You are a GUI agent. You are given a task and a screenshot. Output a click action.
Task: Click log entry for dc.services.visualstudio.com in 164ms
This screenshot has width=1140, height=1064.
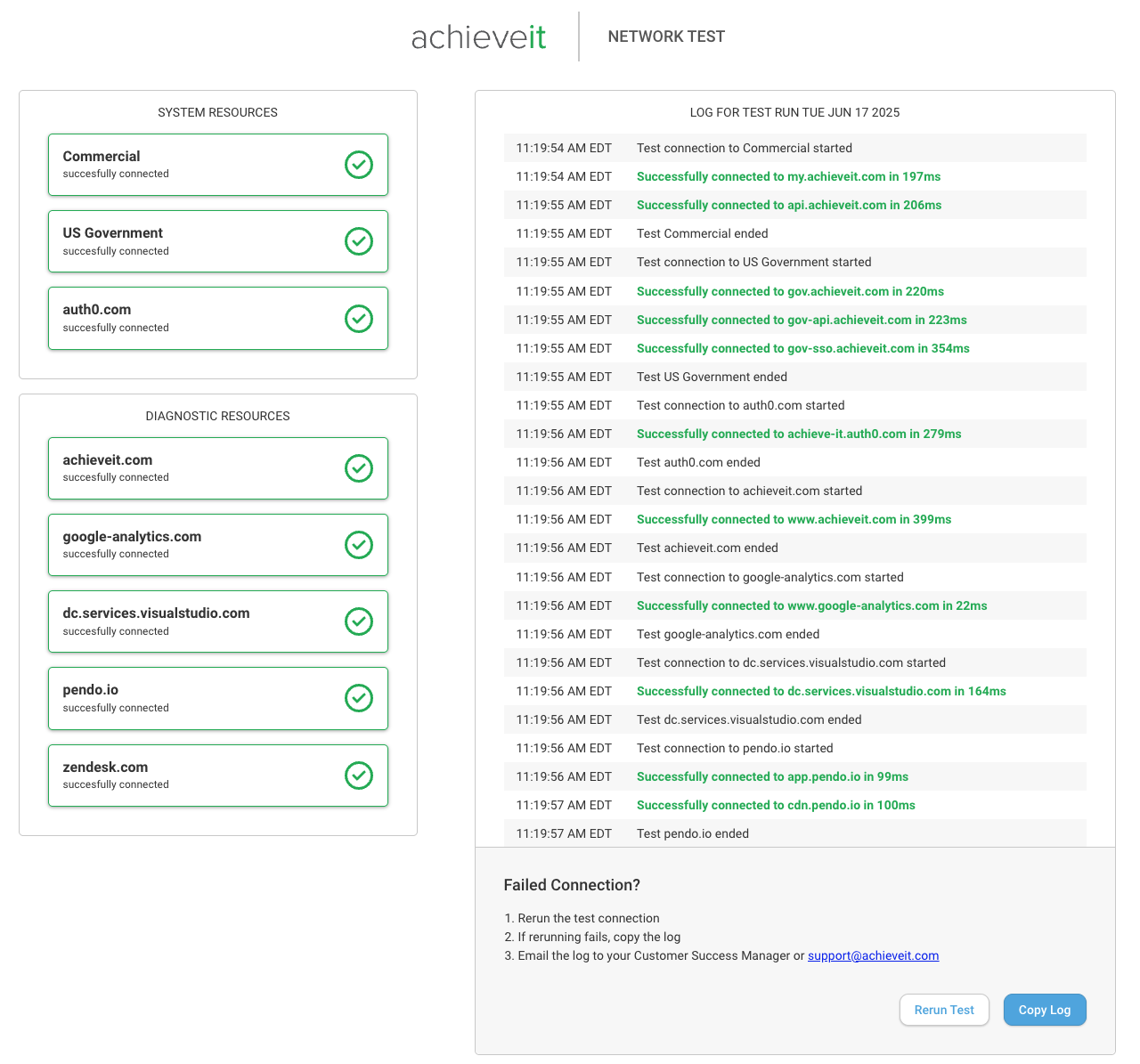(x=795, y=691)
